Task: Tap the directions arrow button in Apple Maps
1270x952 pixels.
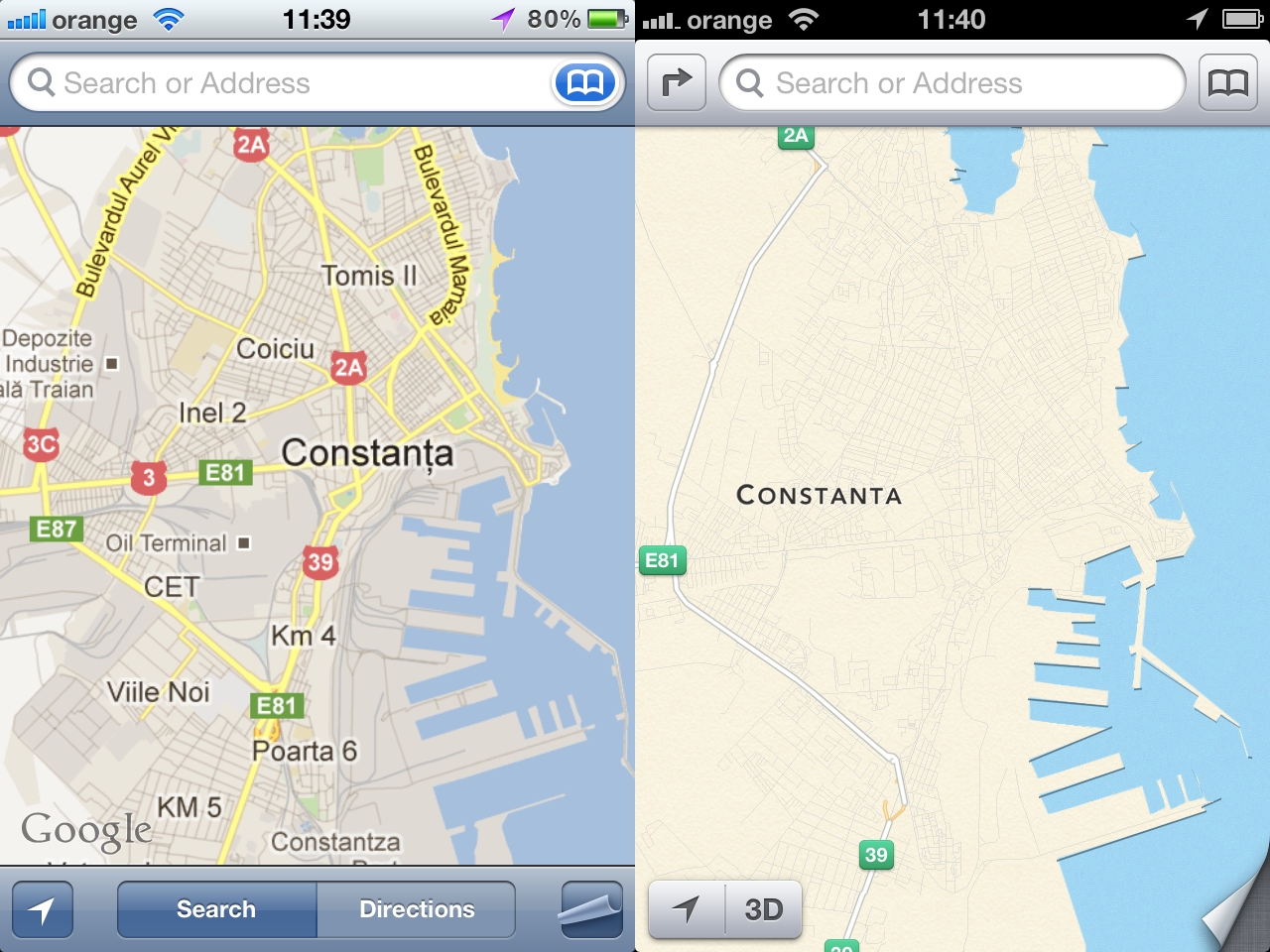Action: click(x=677, y=83)
